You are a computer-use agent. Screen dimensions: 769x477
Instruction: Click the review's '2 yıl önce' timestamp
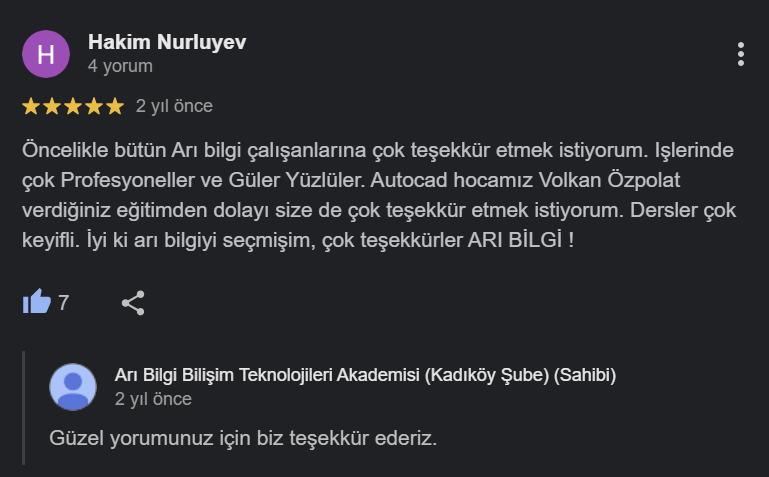(174, 106)
